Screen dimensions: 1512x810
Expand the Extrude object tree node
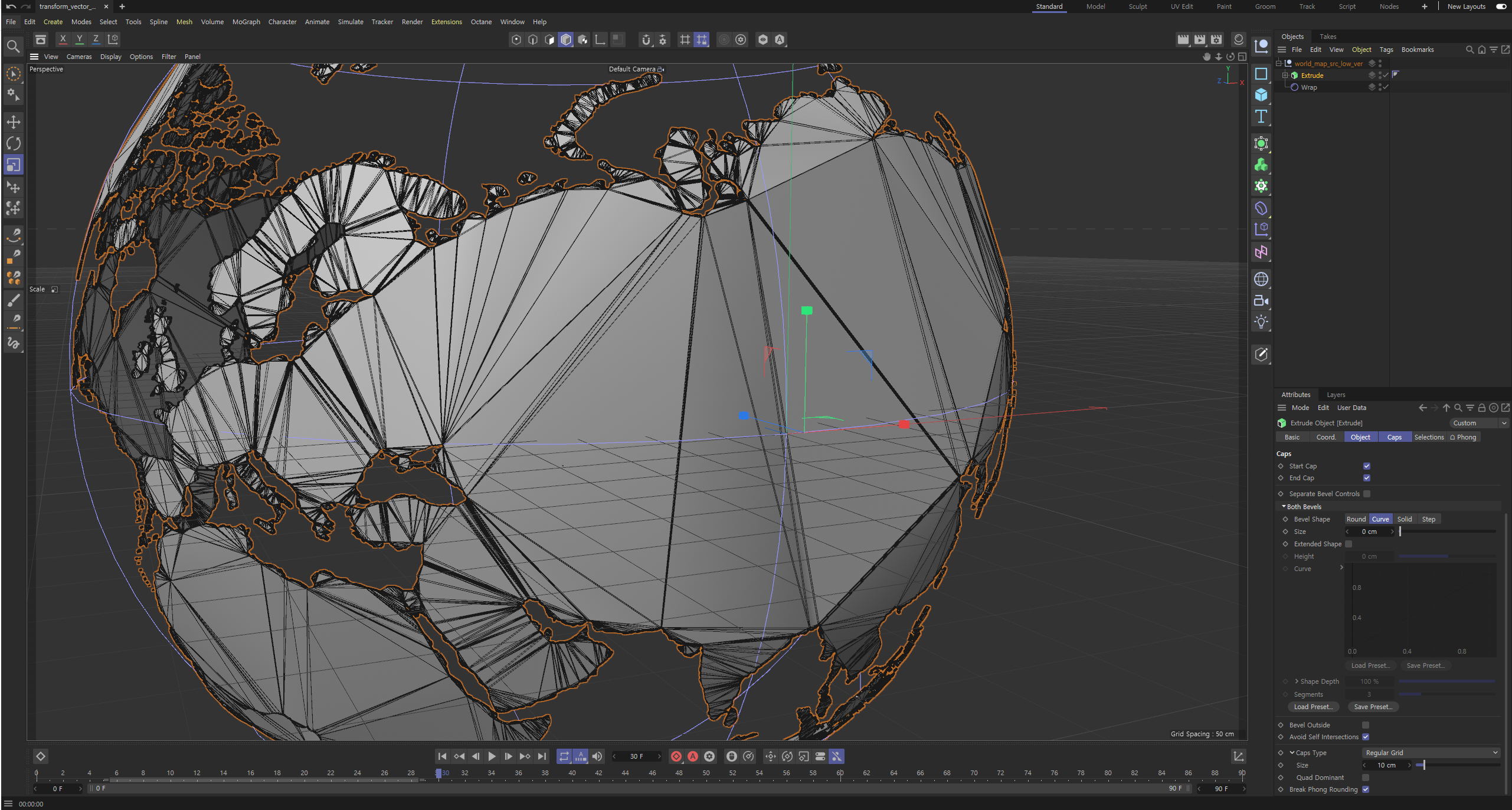tap(1285, 76)
